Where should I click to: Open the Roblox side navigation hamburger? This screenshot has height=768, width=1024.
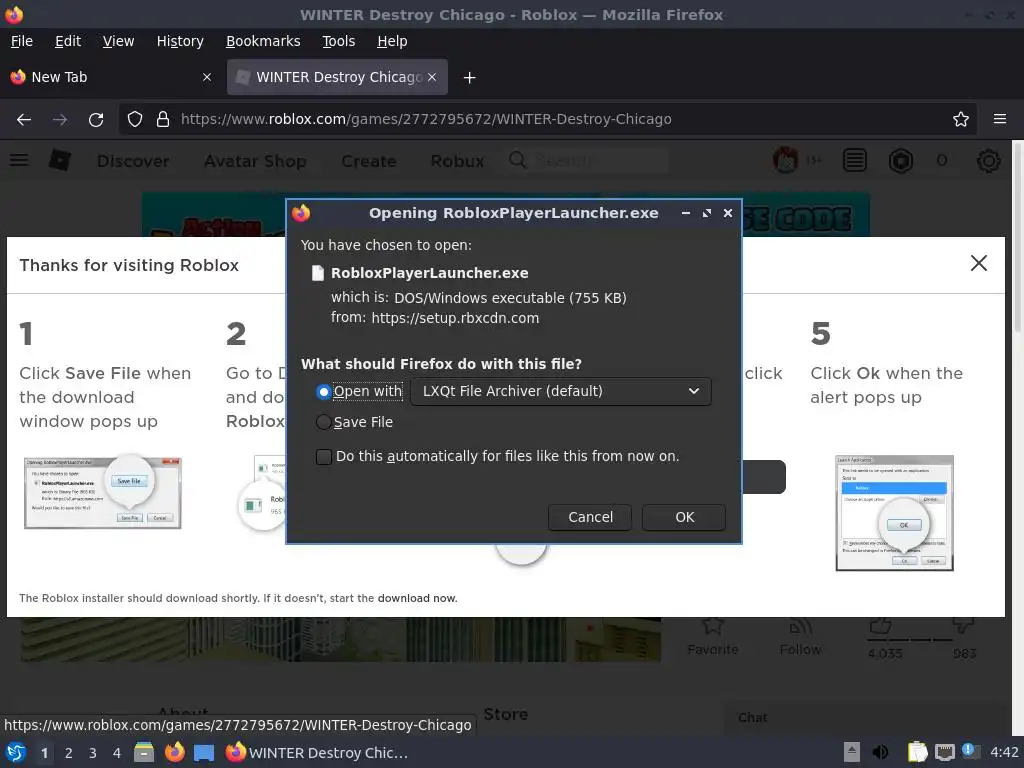click(x=19, y=160)
